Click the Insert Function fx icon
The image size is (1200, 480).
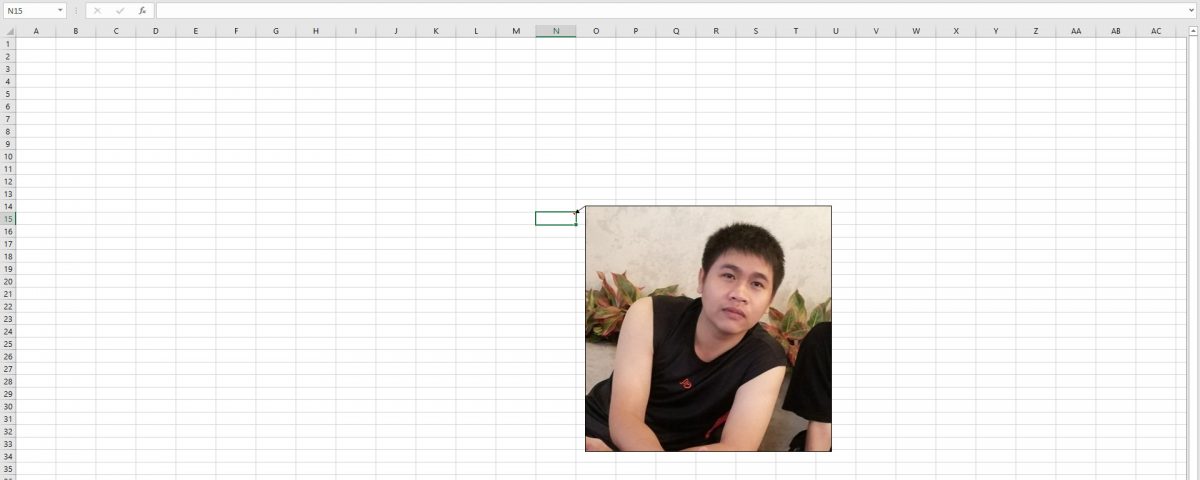[143, 11]
